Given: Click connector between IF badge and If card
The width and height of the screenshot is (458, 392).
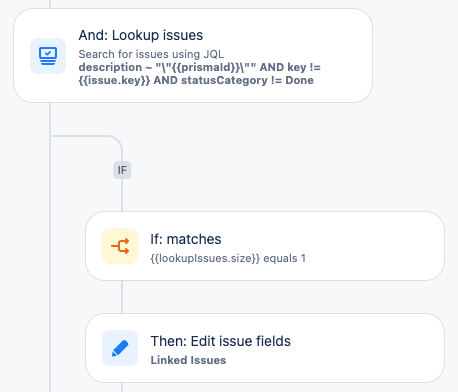Looking at the screenshot, I should pyautogui.click(x=122, y=195).
